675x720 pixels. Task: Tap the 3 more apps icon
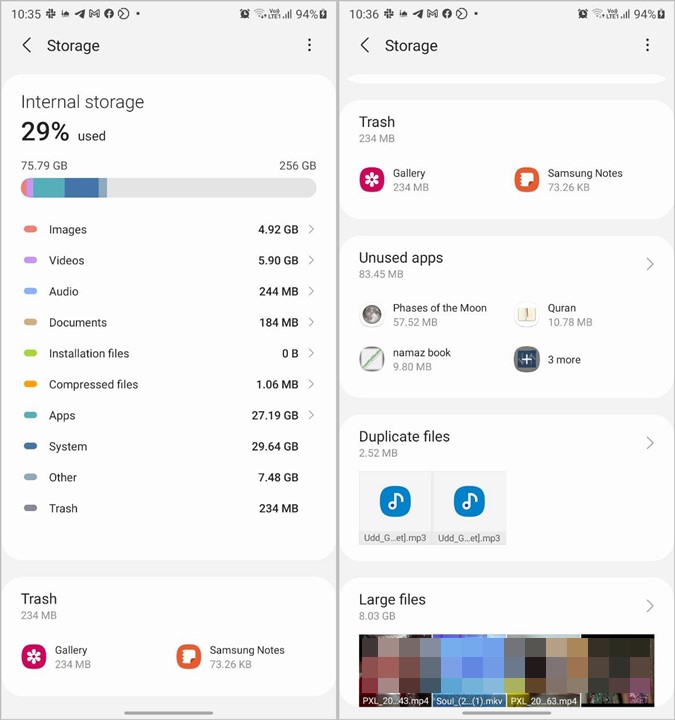pyautogui.click(x=527, y=359)
